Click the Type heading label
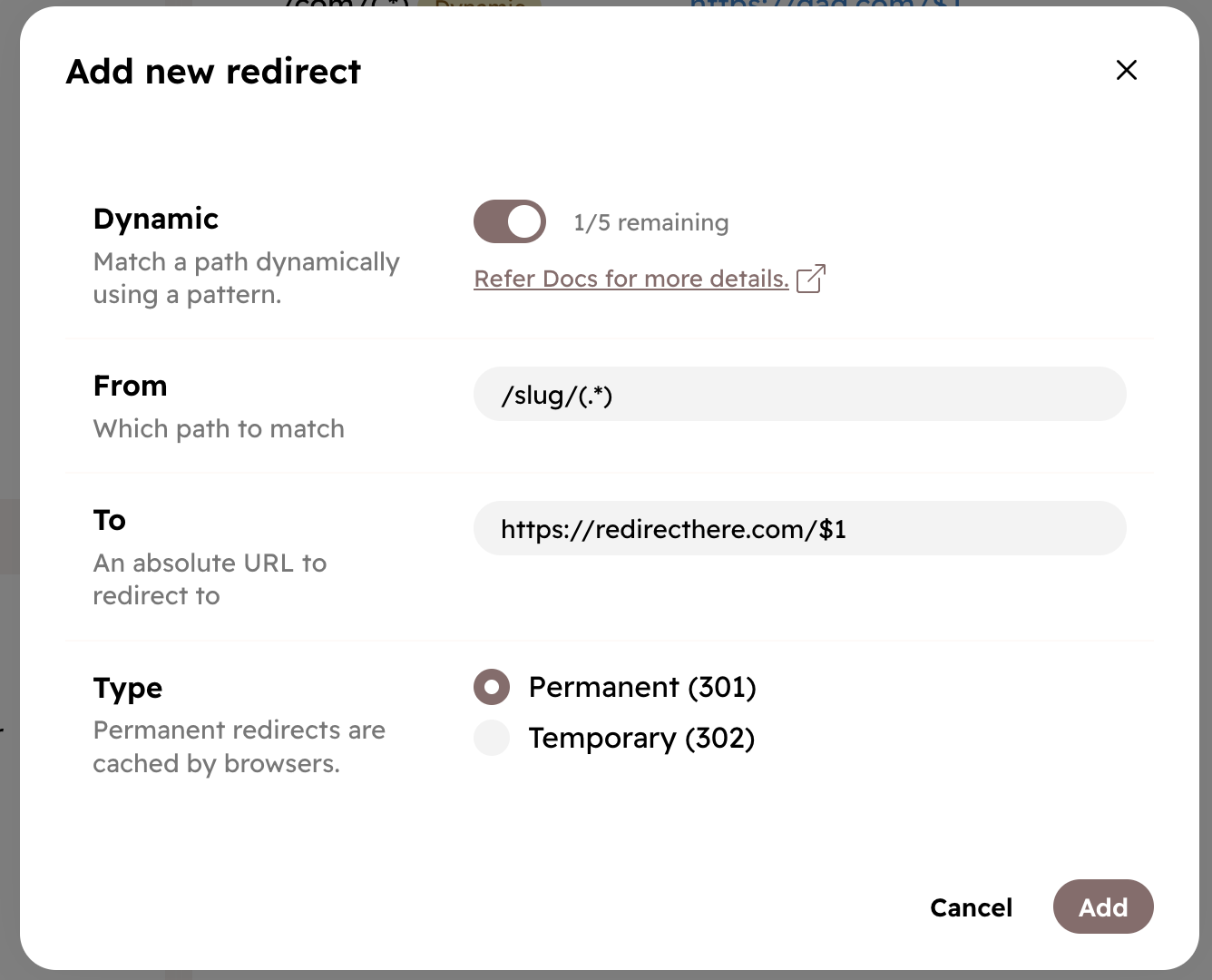Image resolution: width=1212 pixels, height=980 pixels. pos(128,688)
